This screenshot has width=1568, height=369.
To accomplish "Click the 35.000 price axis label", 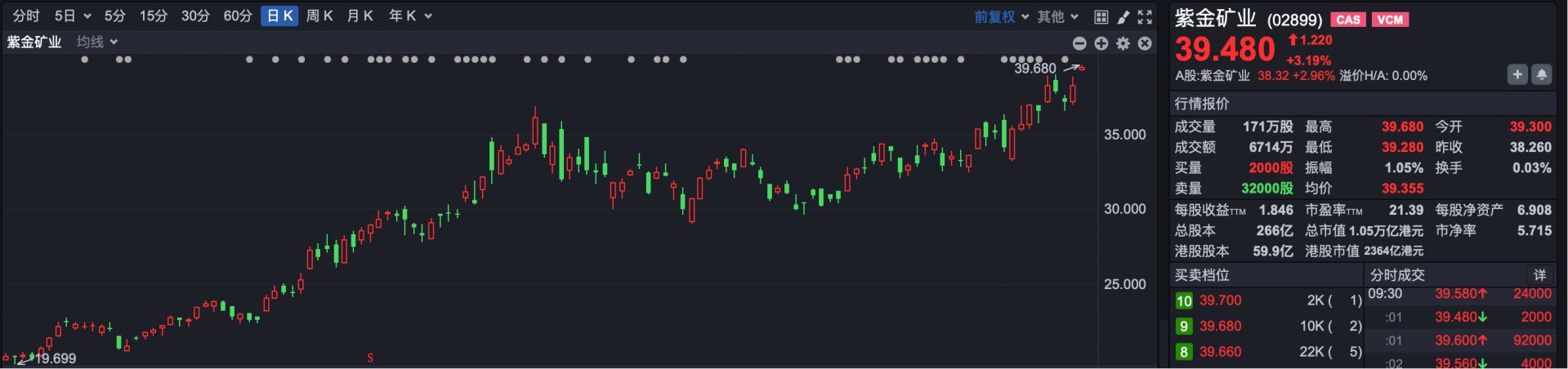I will [x=1124, y=135].
